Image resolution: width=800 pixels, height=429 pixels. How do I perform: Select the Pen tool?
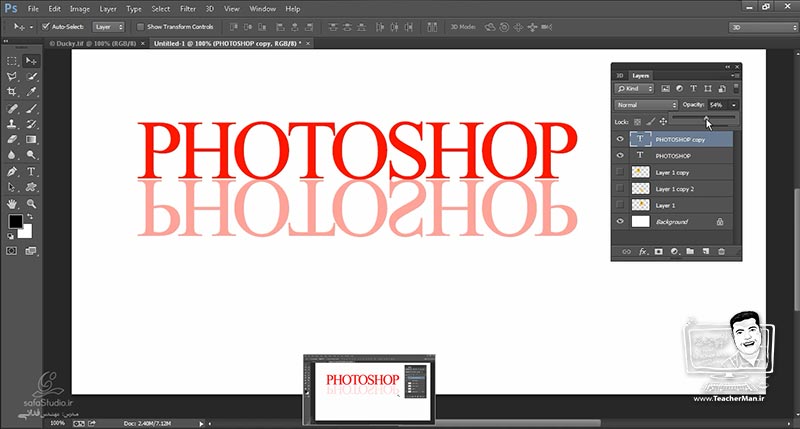click(x=12, y=172)
